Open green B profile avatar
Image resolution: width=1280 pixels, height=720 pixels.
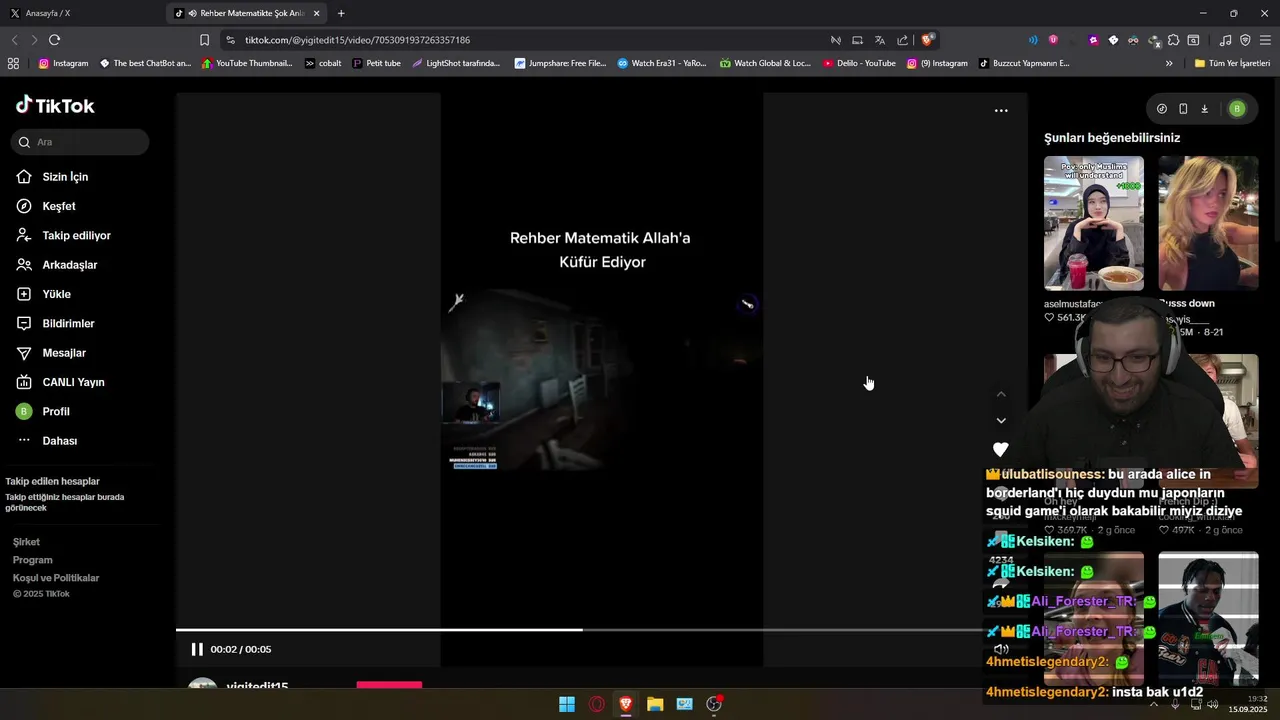pos(1237,109)
